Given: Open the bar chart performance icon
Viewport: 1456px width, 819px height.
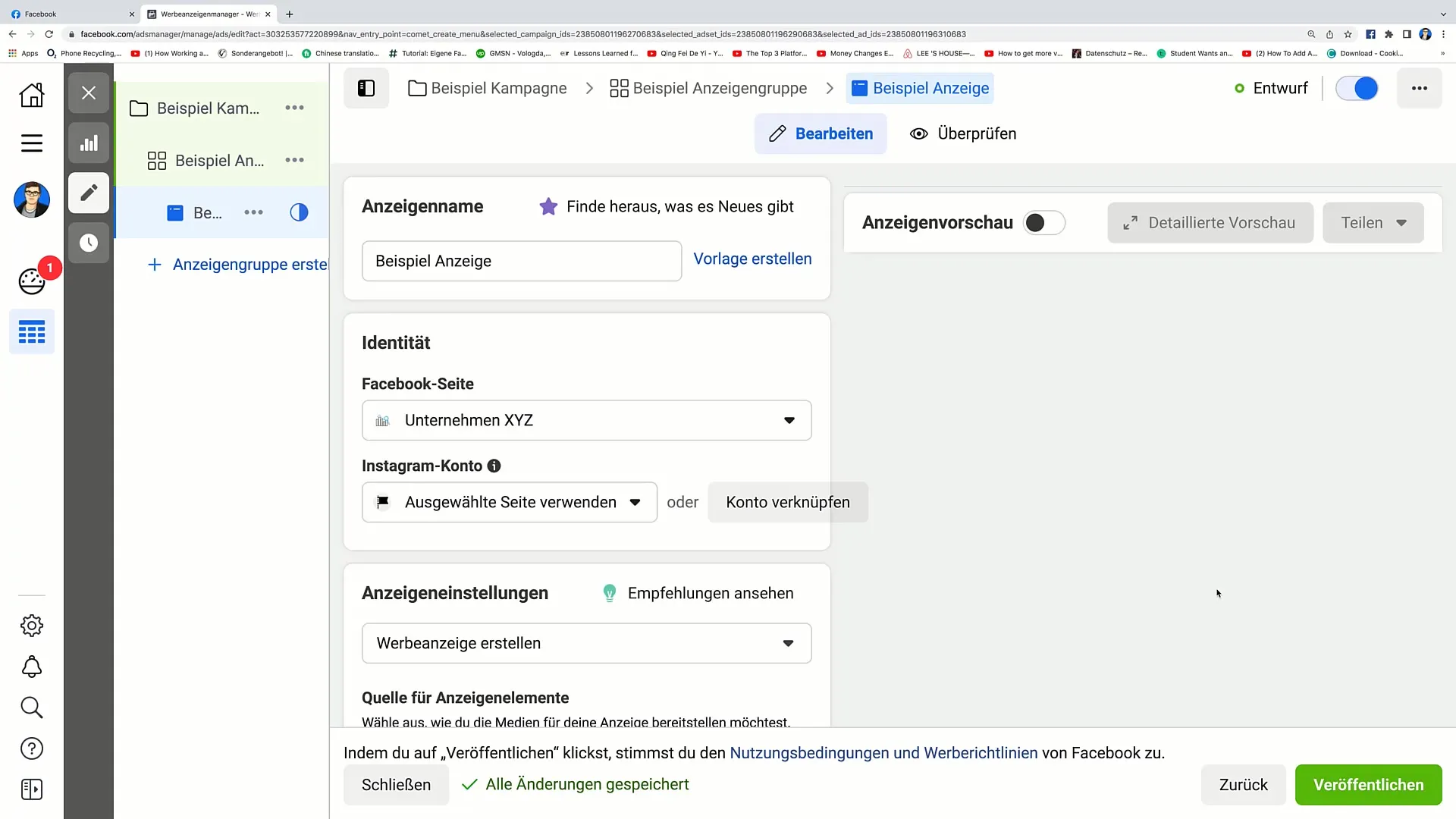Looking at the screenshot, I should coord(89,143).
